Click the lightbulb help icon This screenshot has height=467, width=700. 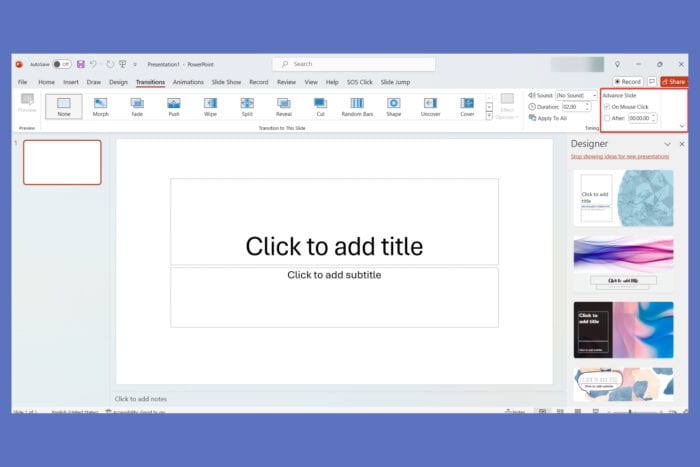tap(617, 64)
